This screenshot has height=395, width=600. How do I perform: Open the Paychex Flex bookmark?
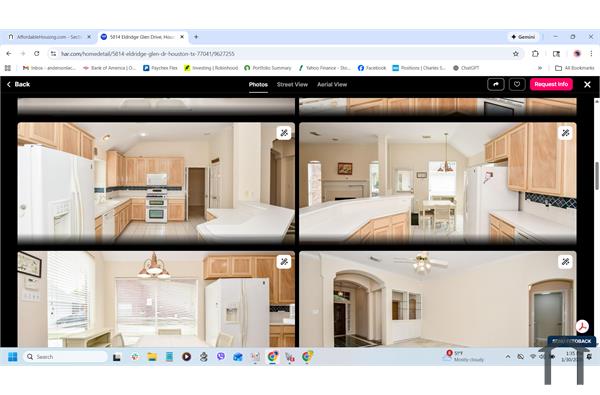pyautogui.click(x=160, y=68)
